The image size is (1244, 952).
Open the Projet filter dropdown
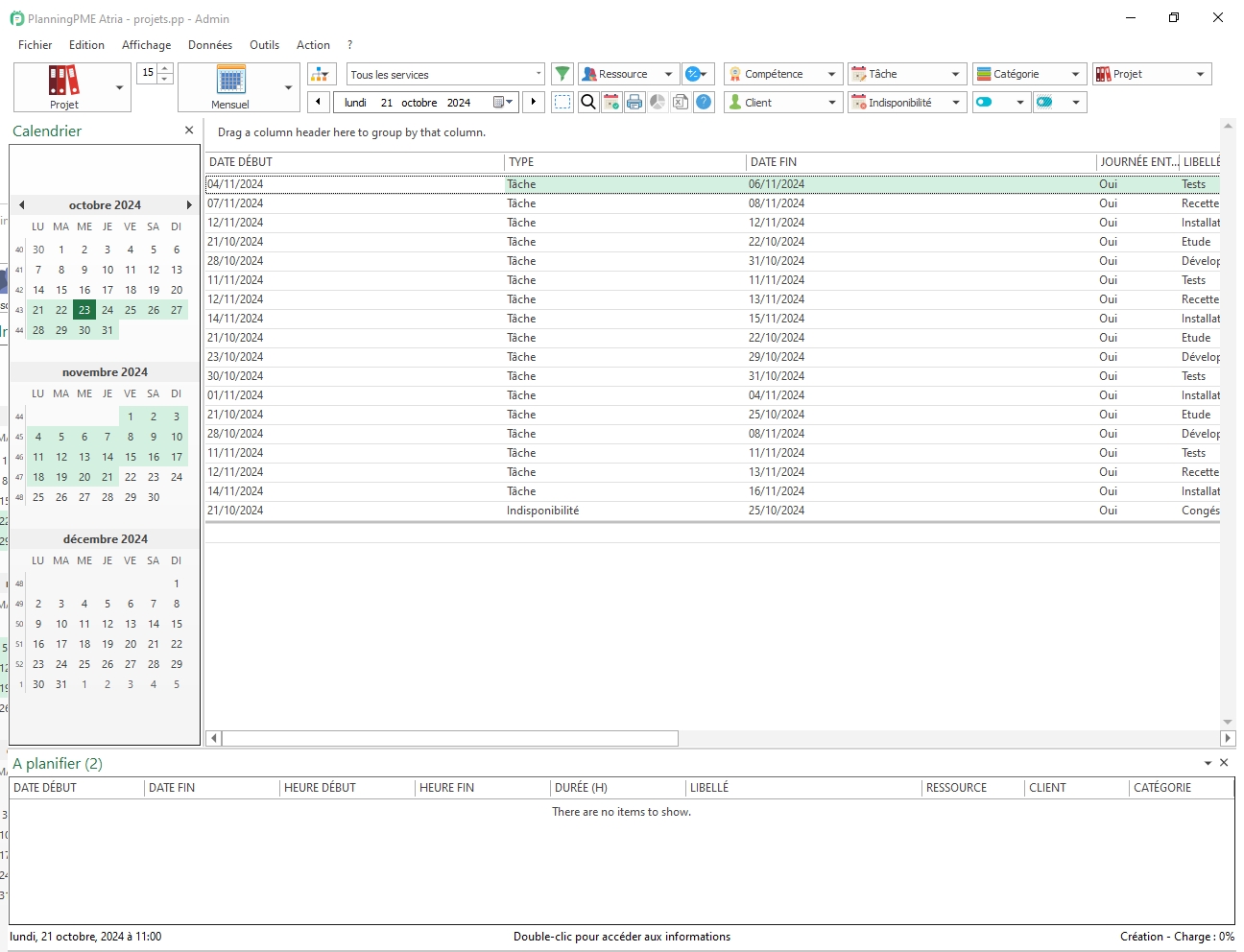1152,74
